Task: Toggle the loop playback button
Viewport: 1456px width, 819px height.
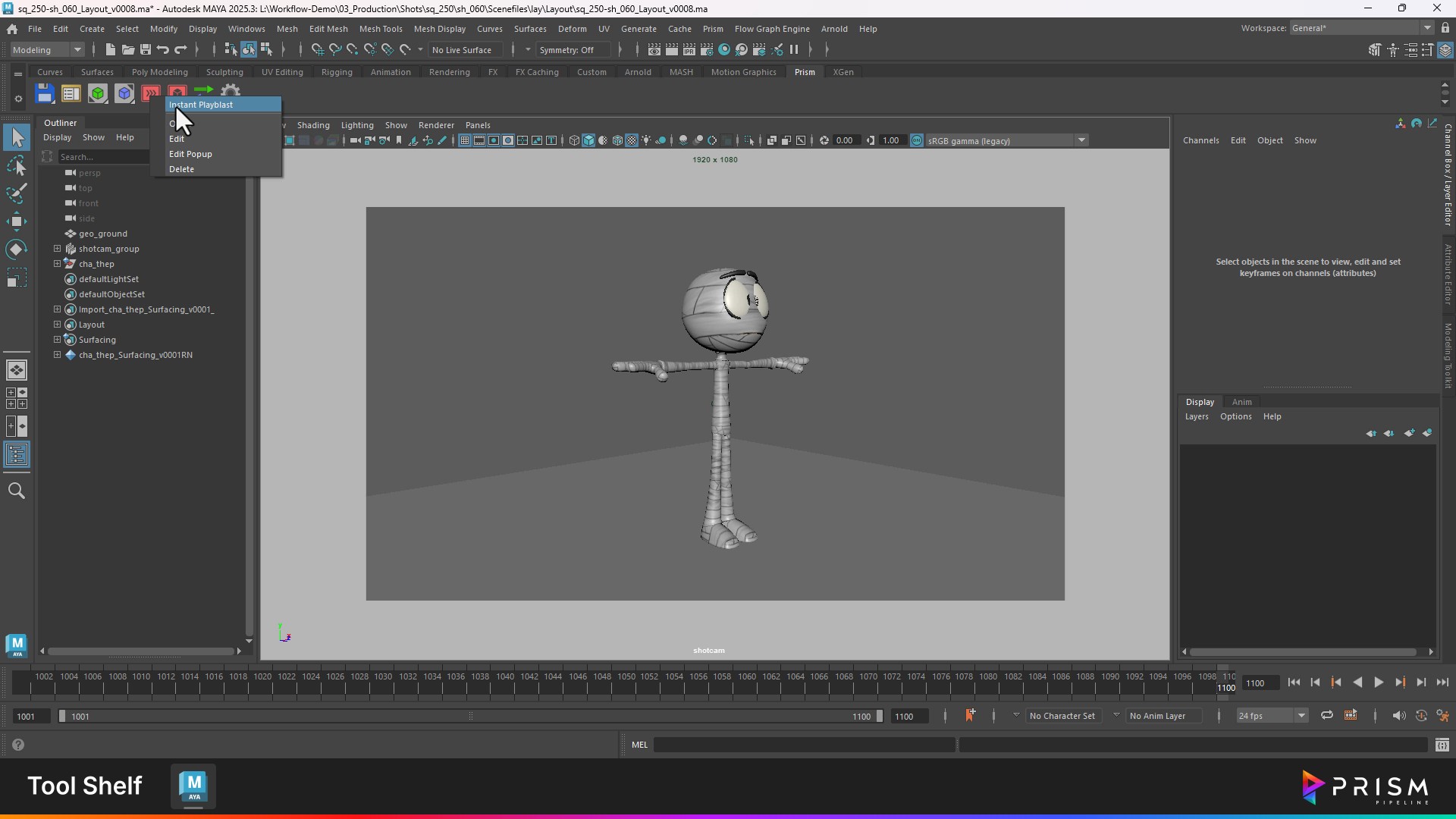Action: coord(1326,716)
